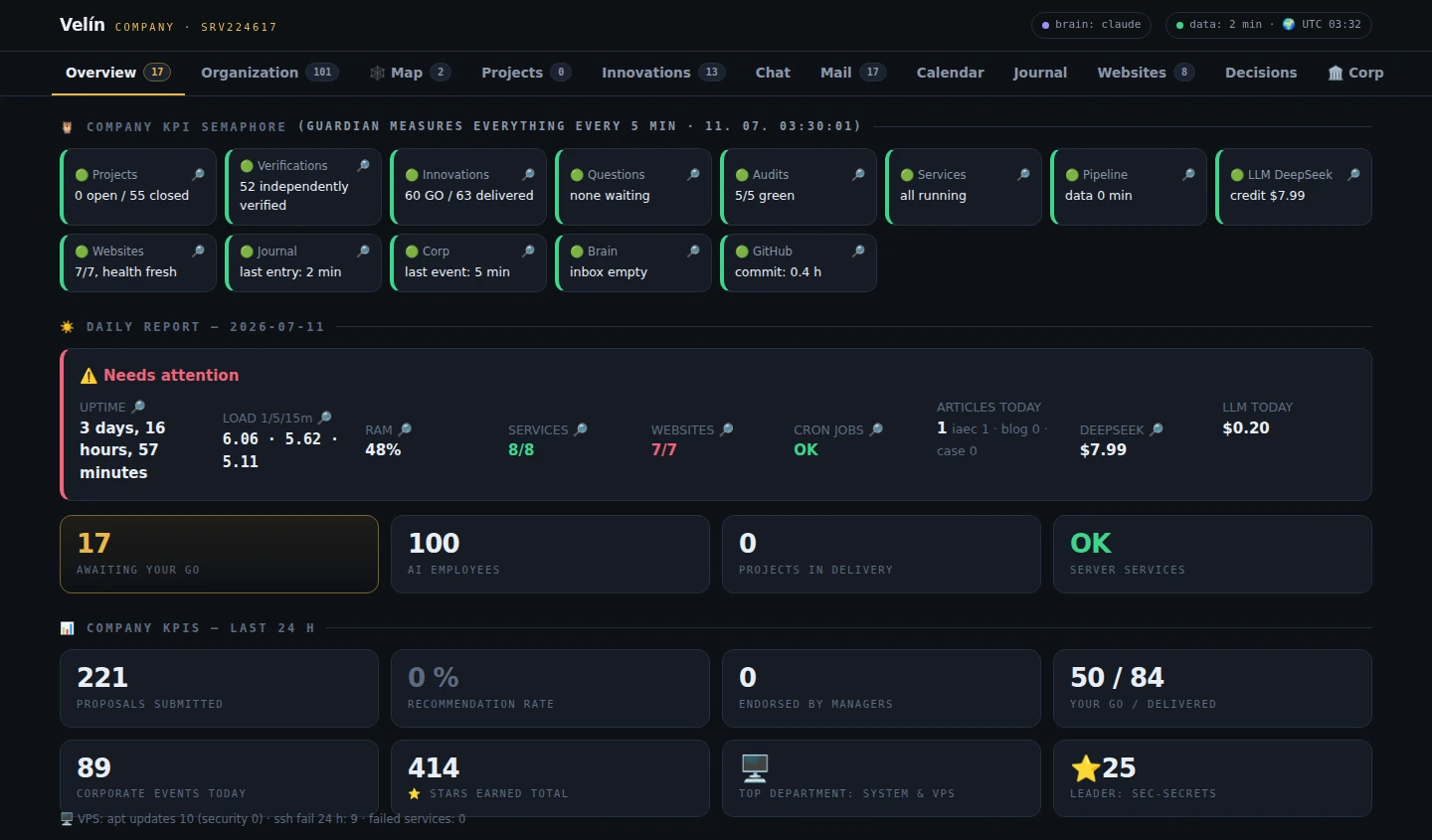Open the Leader sec-secrets card

click(1212, 778)
